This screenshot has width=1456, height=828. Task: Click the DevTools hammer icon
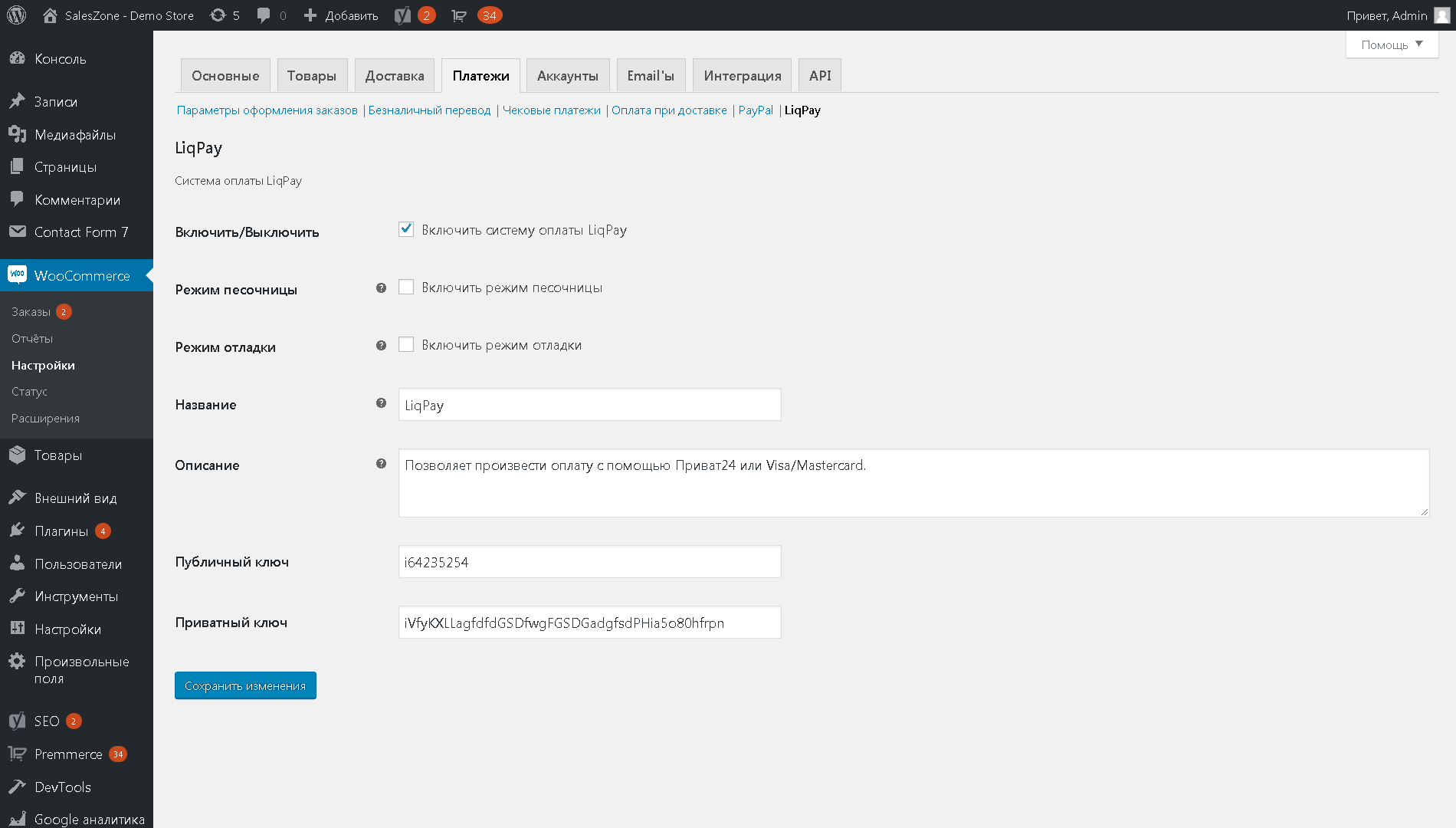17,787
